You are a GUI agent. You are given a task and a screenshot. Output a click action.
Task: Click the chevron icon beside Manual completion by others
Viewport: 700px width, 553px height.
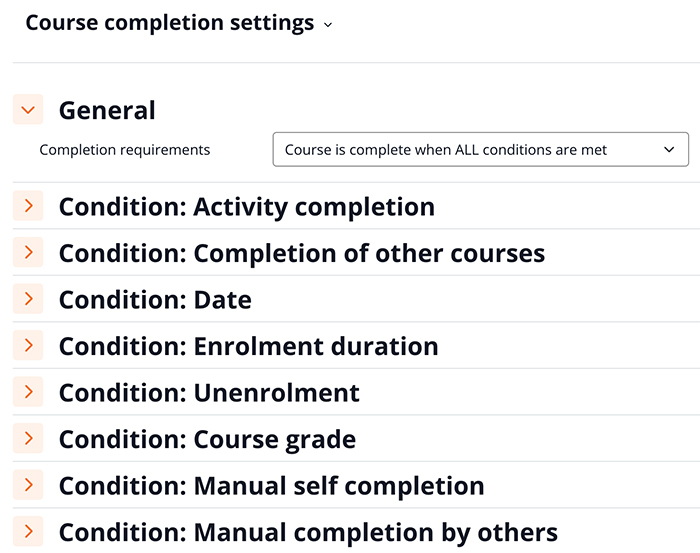click(28, 531)
